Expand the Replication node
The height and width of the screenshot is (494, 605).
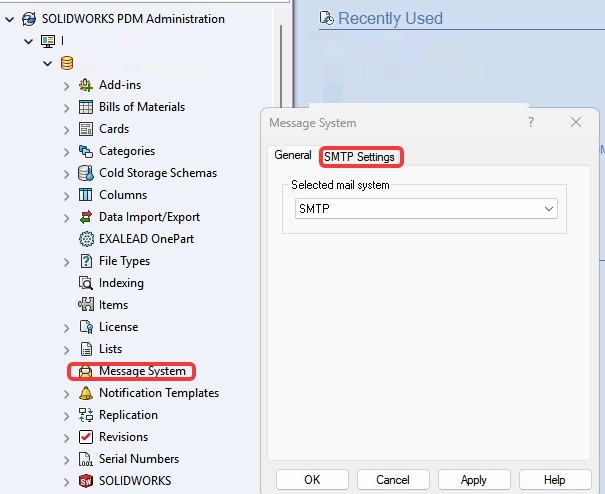click(x=67, y=416)
